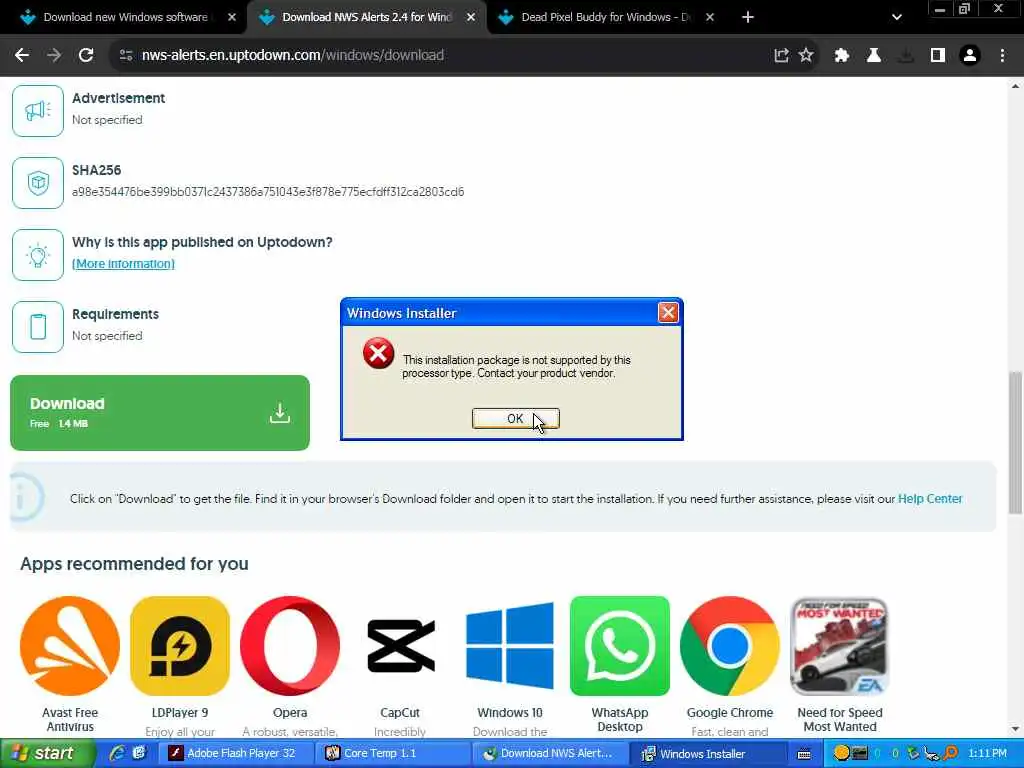Switch to Download new Windows software tab
The height and width of the screenshot is (768, 1024).
coord(124,17)
